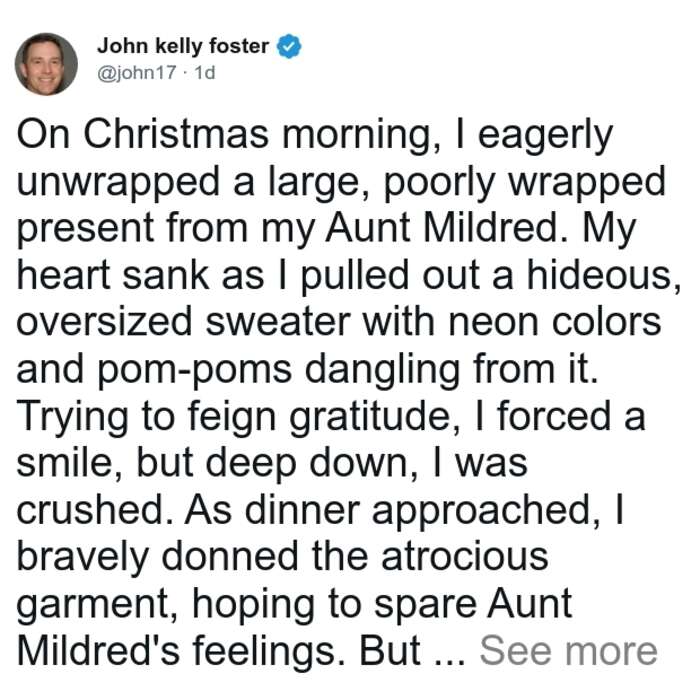
Task: Expand the post with See more
Action: [x=568, y=651]
